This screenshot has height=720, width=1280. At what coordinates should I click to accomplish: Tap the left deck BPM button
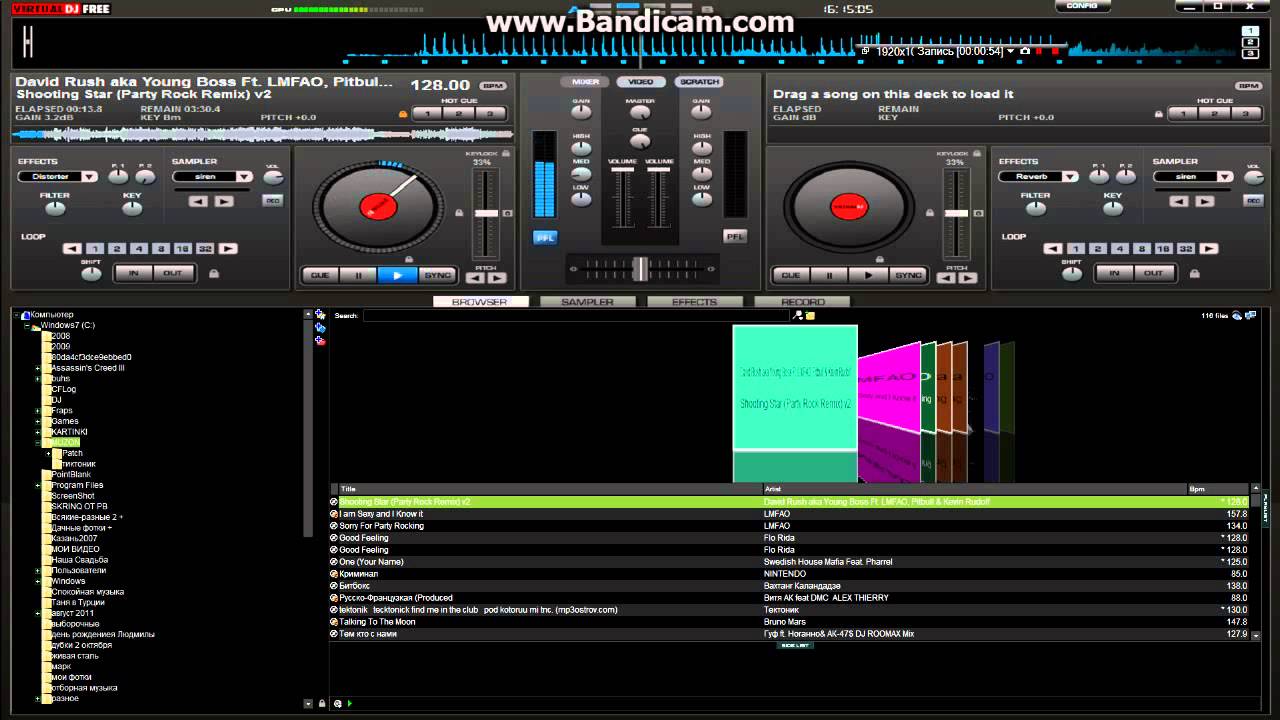492,86
